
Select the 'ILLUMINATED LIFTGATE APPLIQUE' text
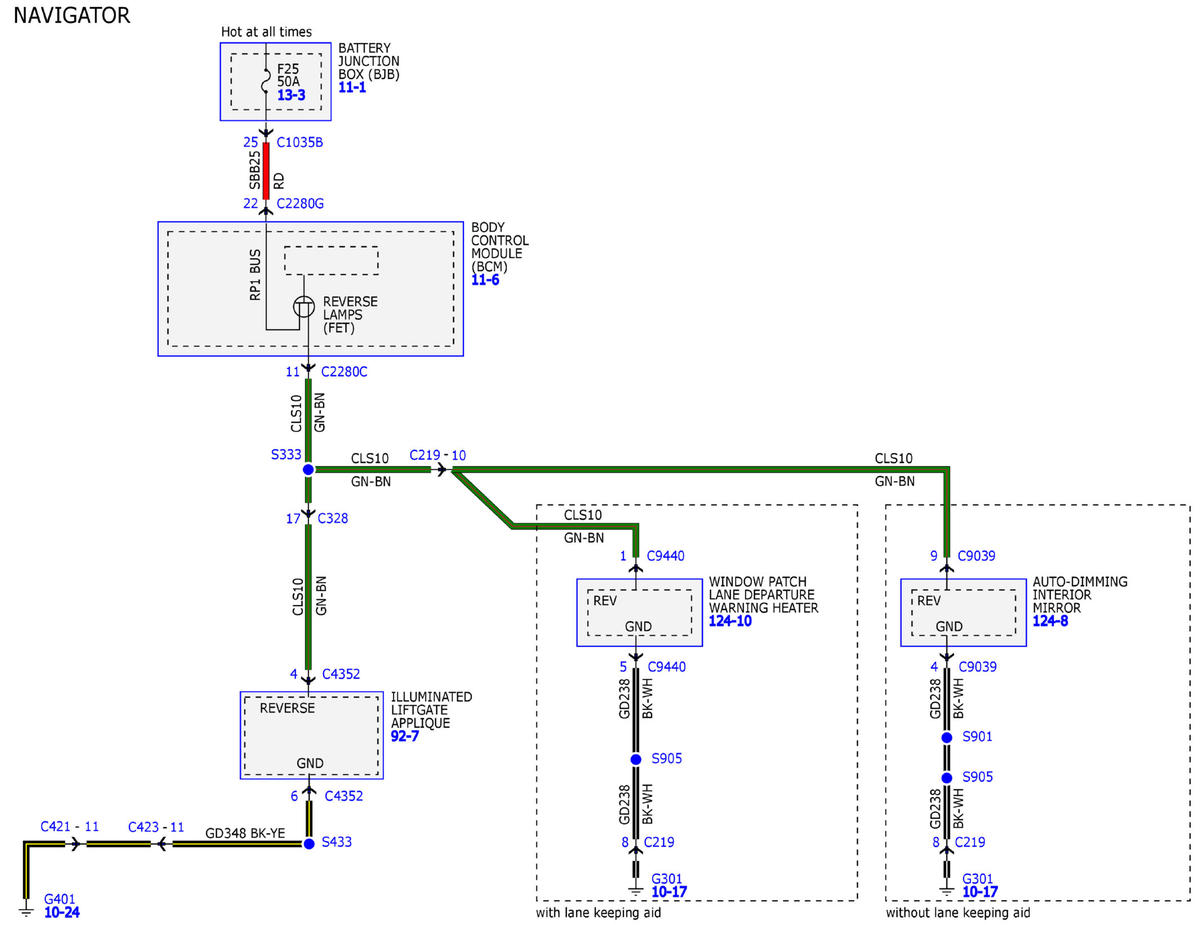[431, 710]
